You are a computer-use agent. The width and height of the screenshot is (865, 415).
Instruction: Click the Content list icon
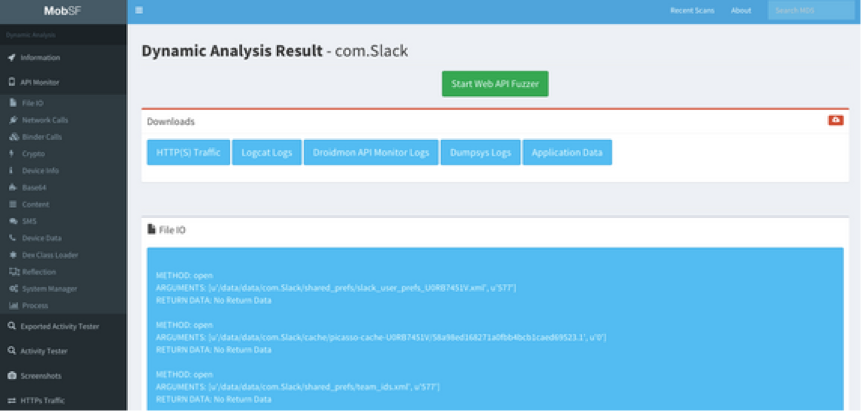(x=13, y=204)
